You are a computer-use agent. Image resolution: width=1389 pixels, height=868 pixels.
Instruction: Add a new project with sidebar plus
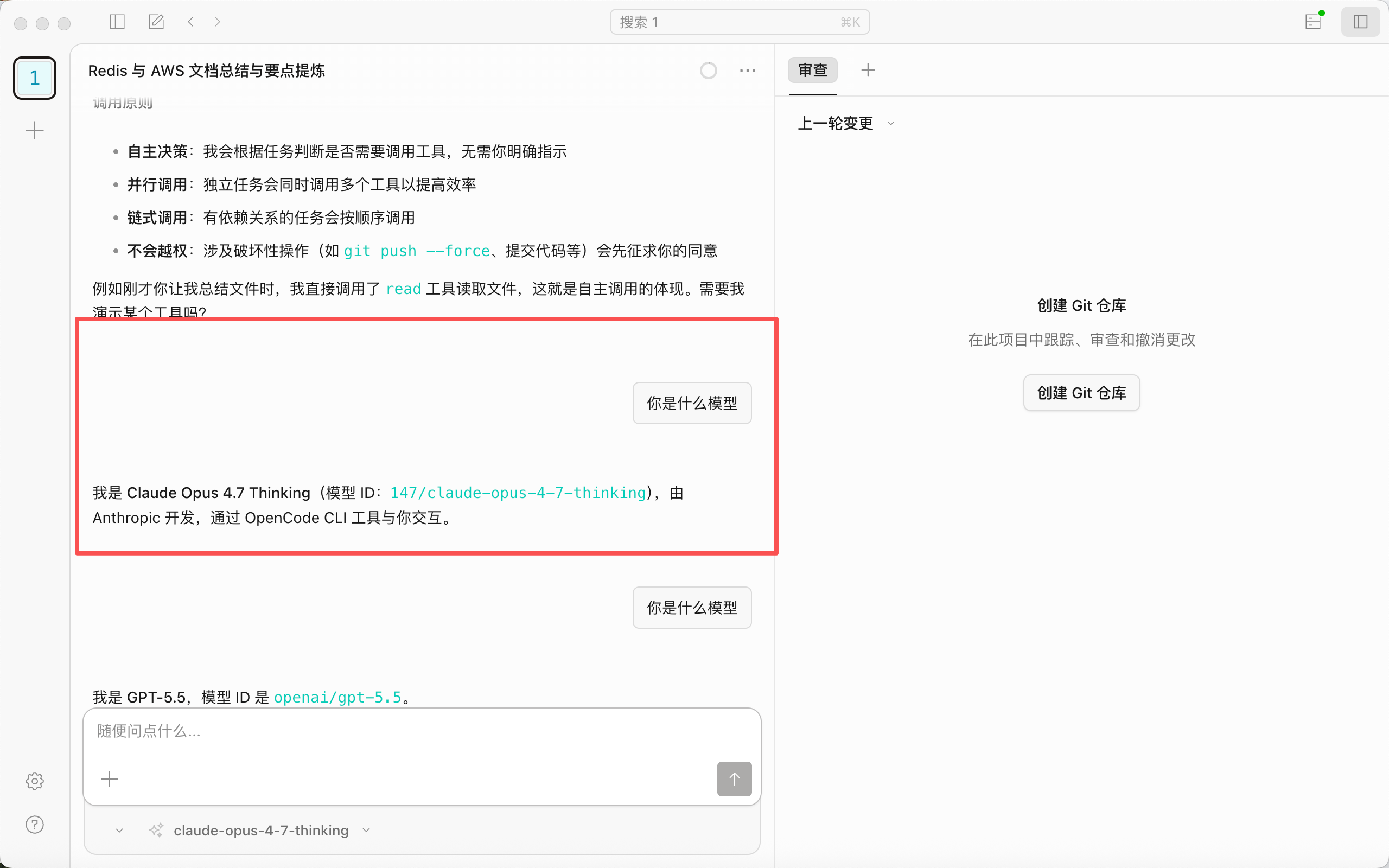pos(34,130)
